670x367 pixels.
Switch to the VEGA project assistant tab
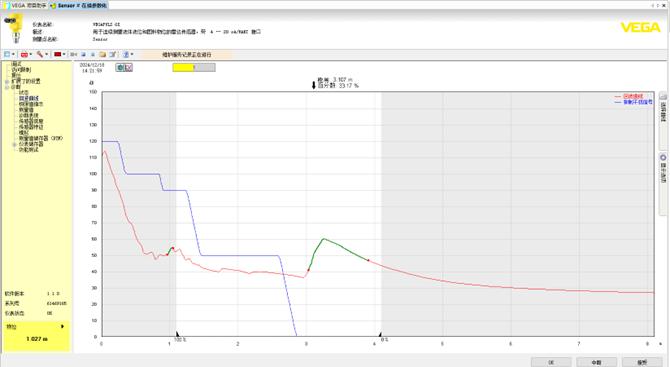pyautogui.click(x=25, y=6)
